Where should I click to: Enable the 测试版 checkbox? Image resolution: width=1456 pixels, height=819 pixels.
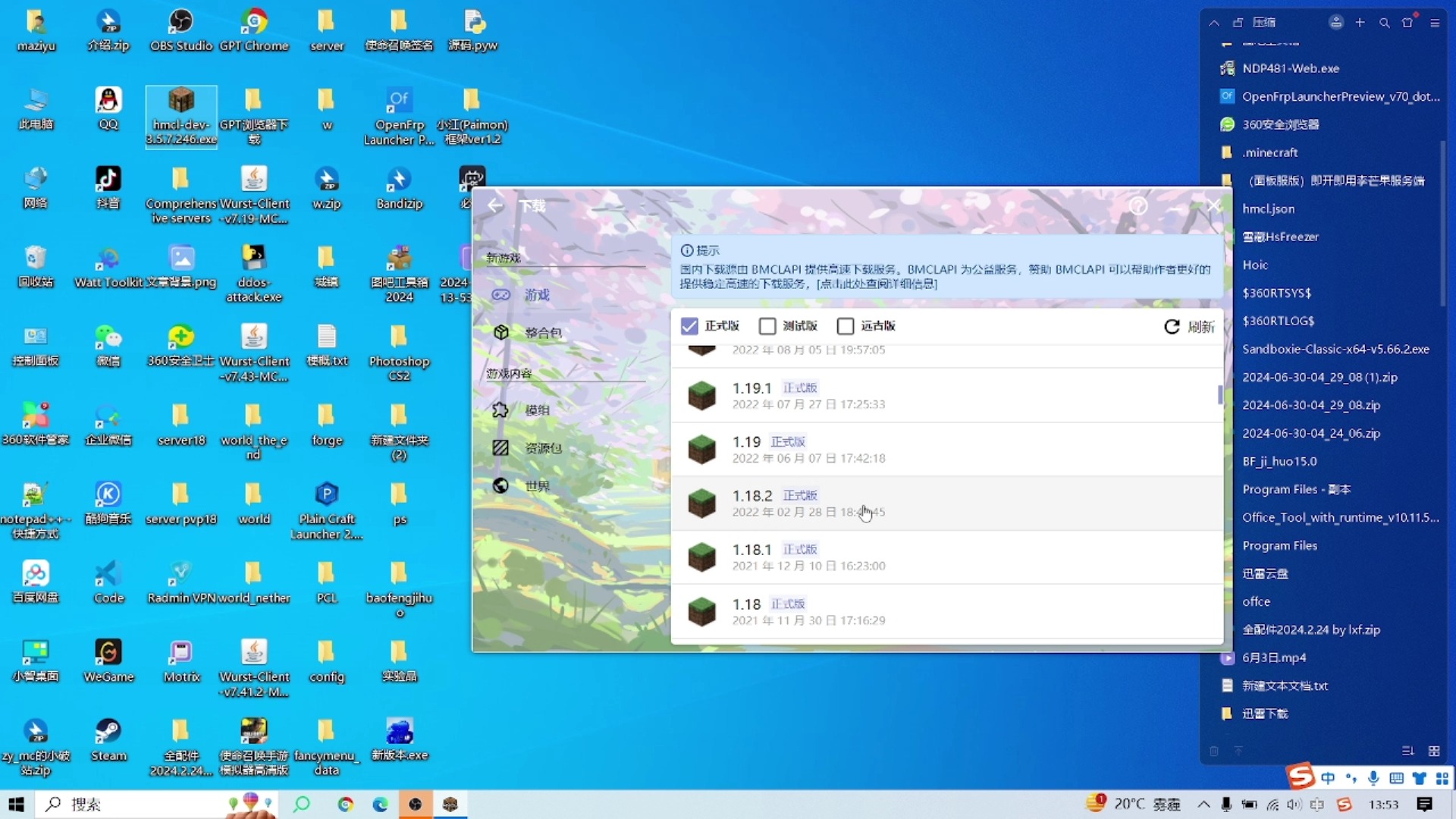point(767,326)
